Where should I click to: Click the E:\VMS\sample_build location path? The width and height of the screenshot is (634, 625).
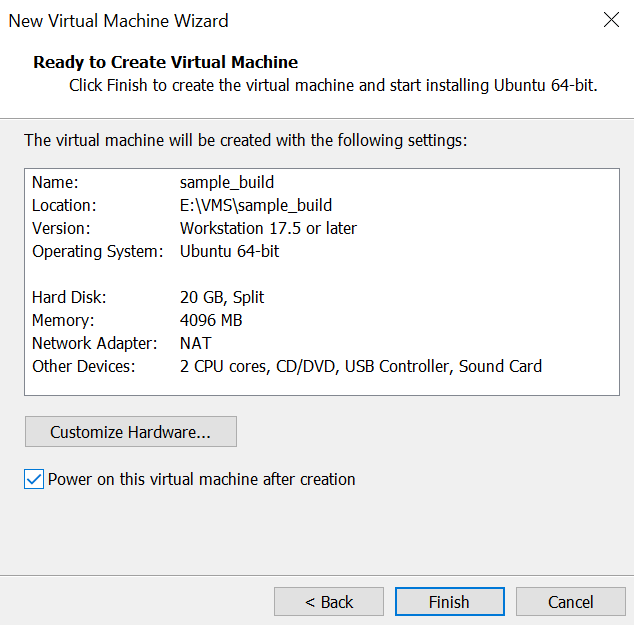(256, 205)
